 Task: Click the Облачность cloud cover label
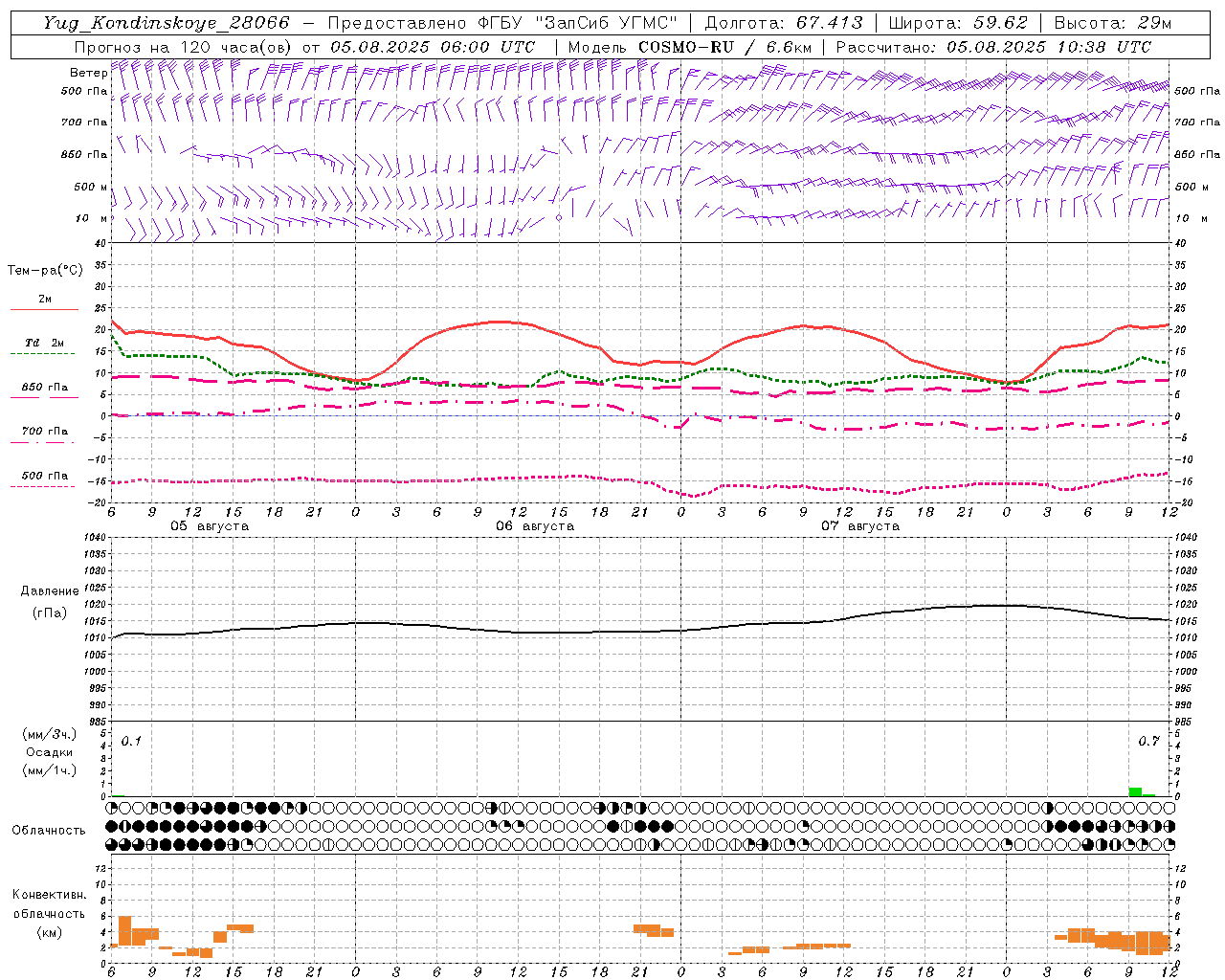coord(49,831)
